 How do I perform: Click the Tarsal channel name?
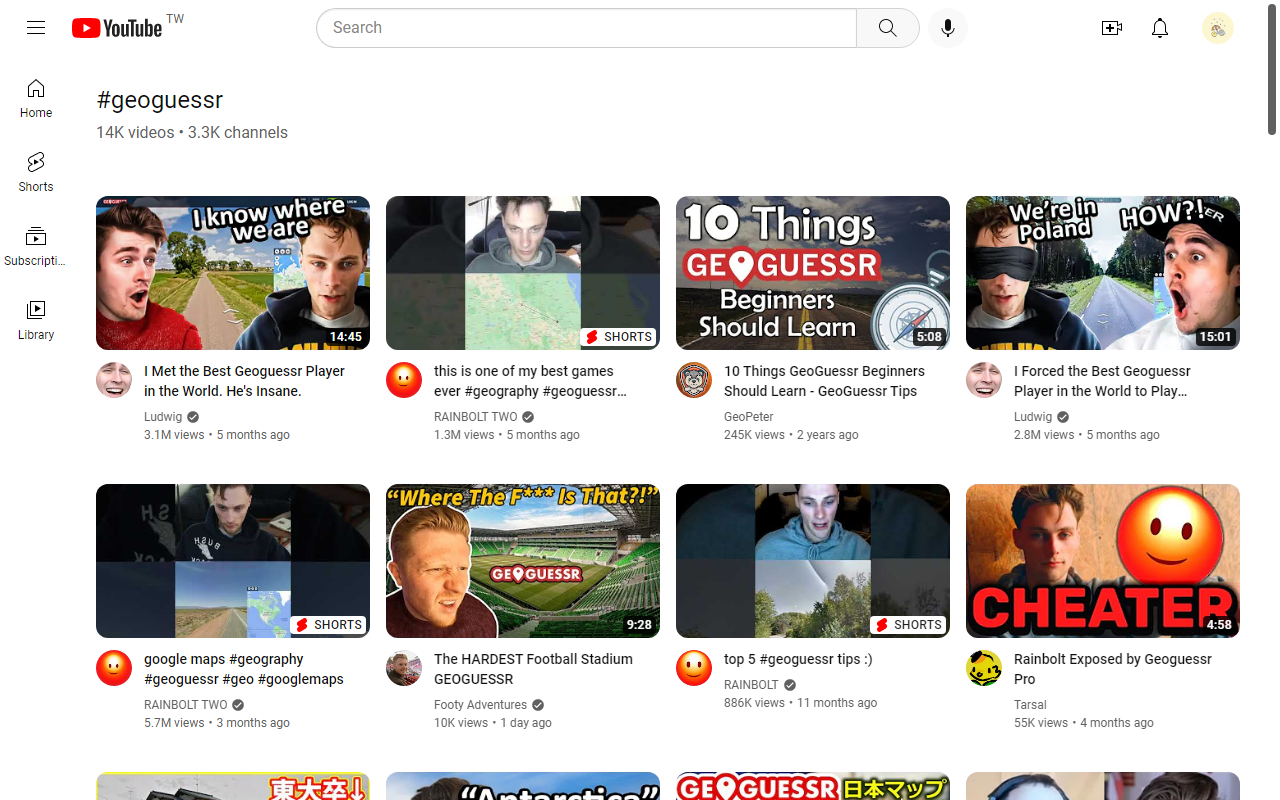pos(1030,705)
